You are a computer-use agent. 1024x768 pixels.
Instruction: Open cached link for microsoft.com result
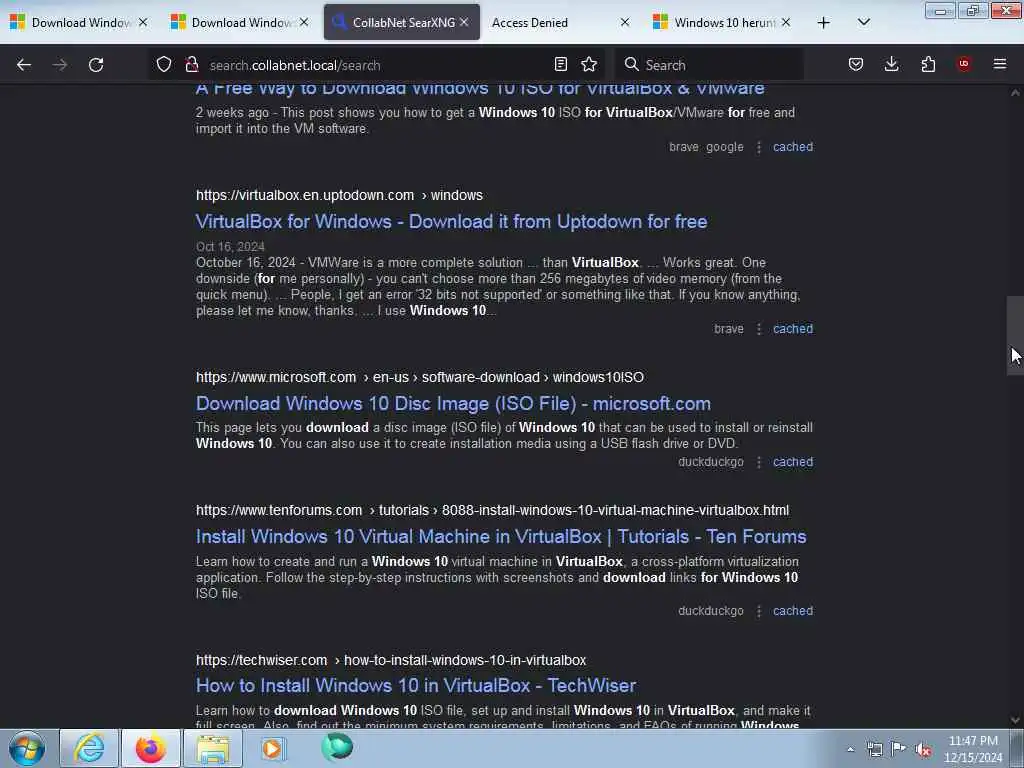(x=793, y=462)
